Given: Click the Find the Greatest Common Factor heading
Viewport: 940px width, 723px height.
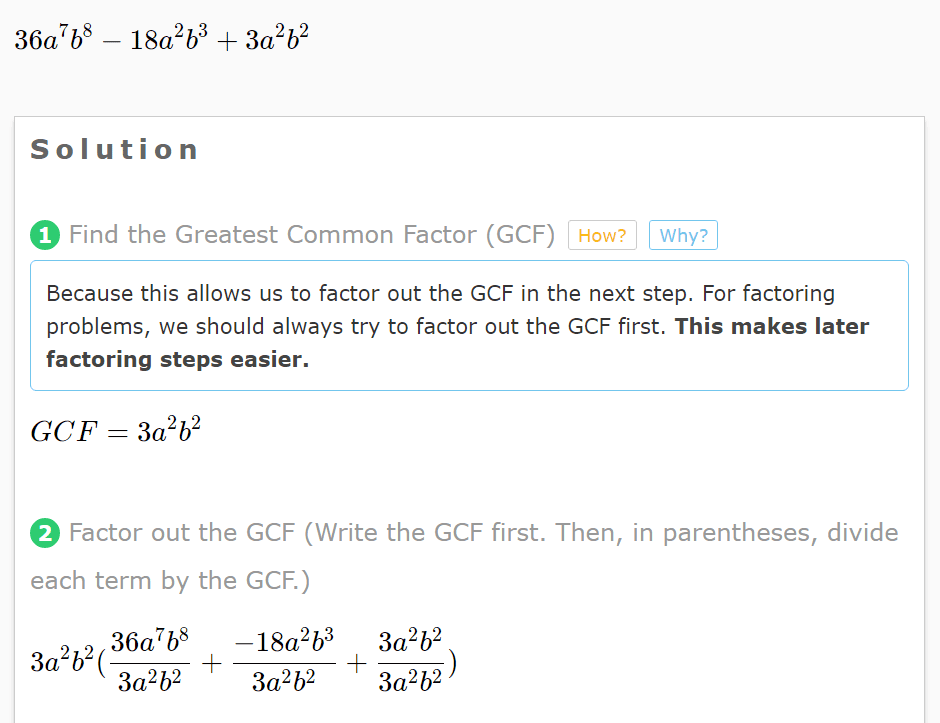Looking at the screenshot, I should tap(310, 234).
